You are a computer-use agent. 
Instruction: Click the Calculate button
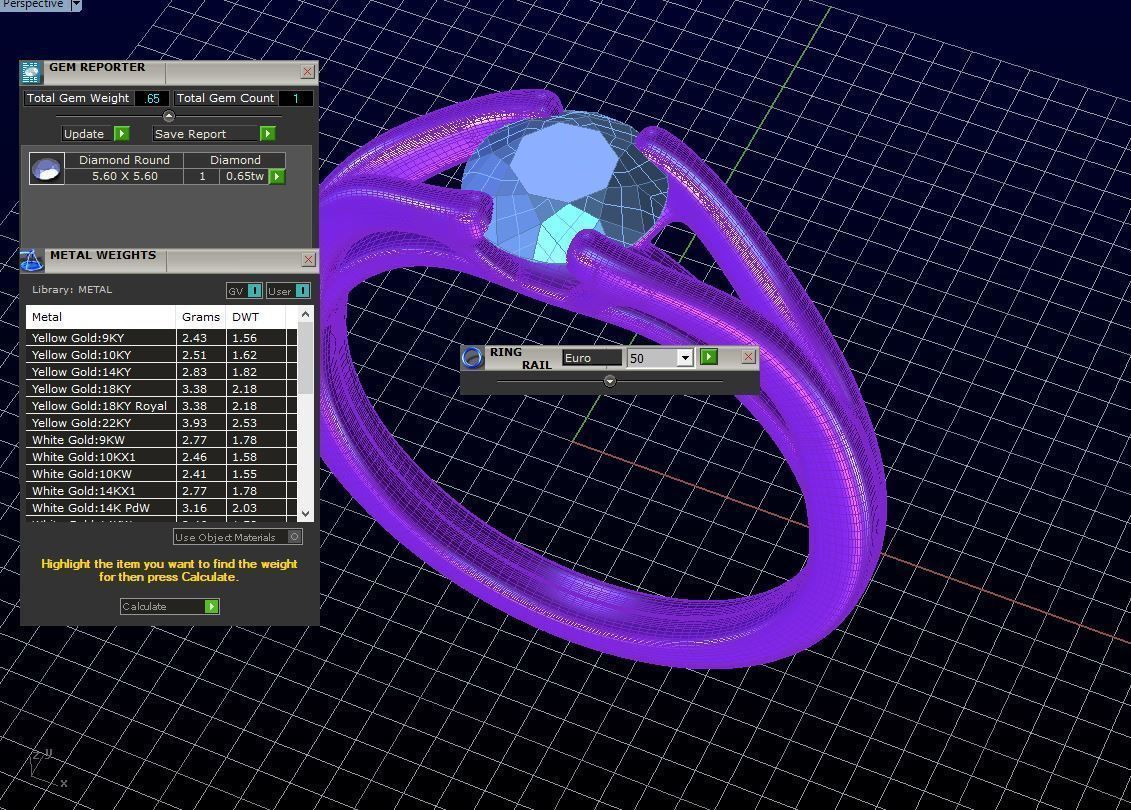point(170,607)
